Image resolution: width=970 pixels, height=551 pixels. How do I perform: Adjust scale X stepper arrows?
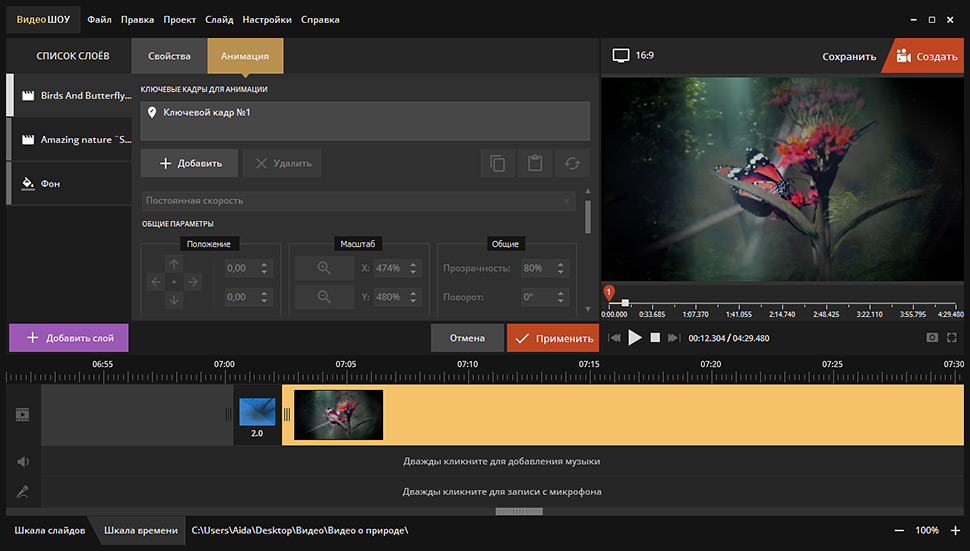click(413, 268)
